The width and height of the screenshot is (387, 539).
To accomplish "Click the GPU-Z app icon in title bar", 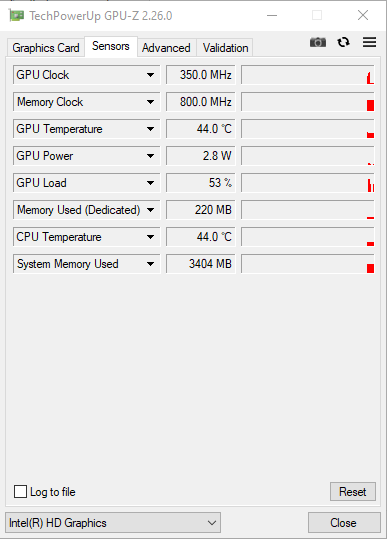I will click(x=16, y=15).
